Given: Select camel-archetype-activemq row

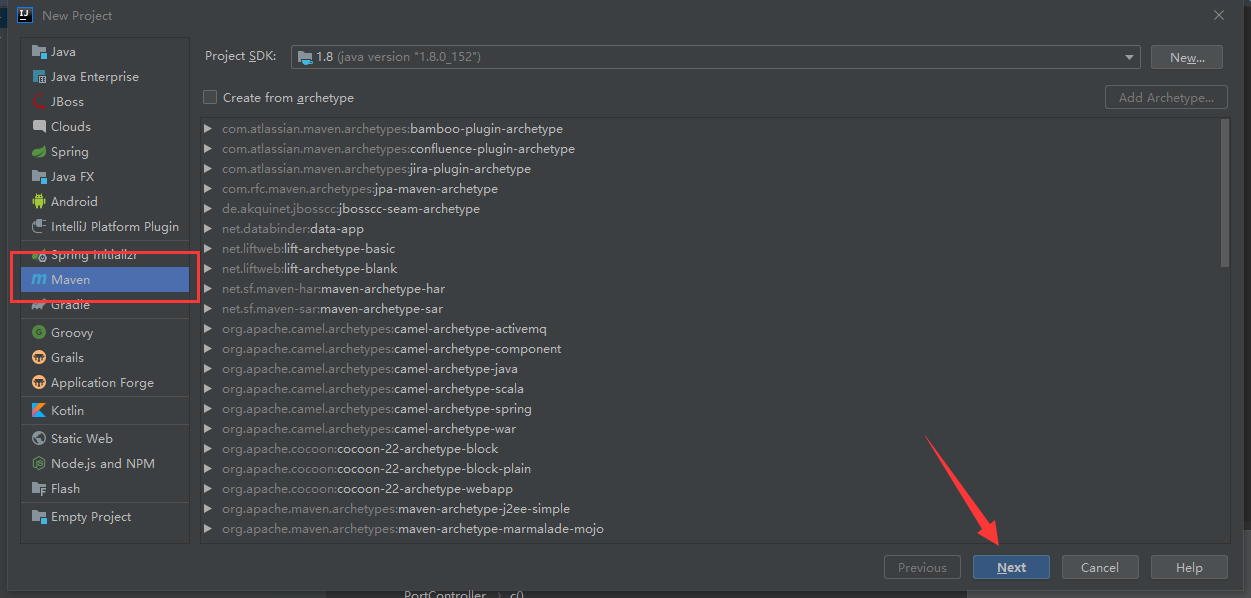Looking at the screenshot, I should 710,329.
